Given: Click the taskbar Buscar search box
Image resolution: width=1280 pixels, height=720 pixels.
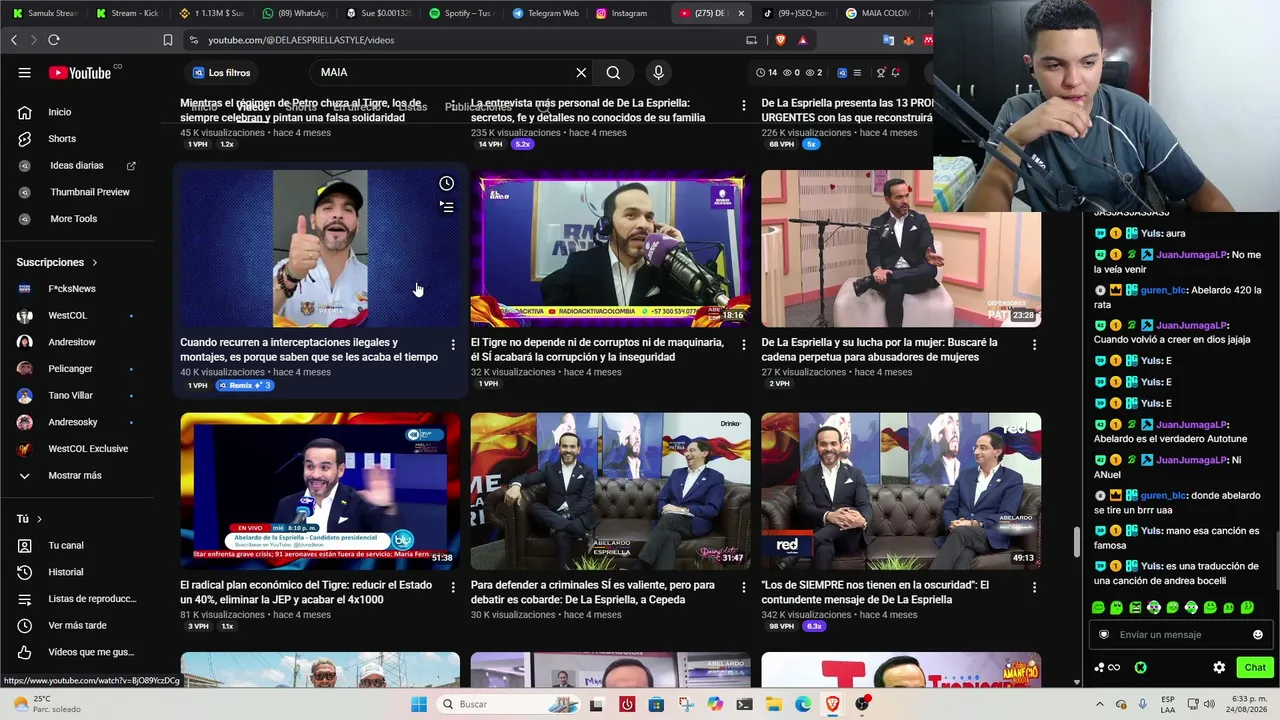Looking at the screenshot, I should [x=507, y=704].
